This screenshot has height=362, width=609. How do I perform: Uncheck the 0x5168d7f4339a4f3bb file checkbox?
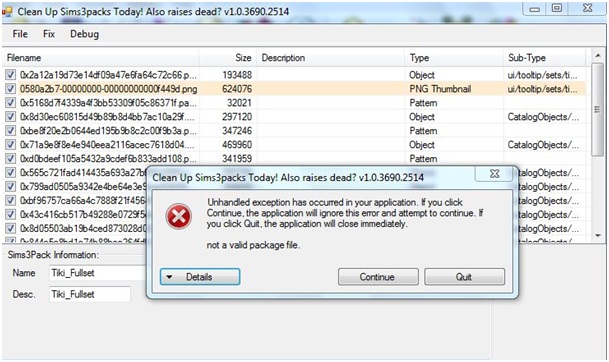click(10, 103)
